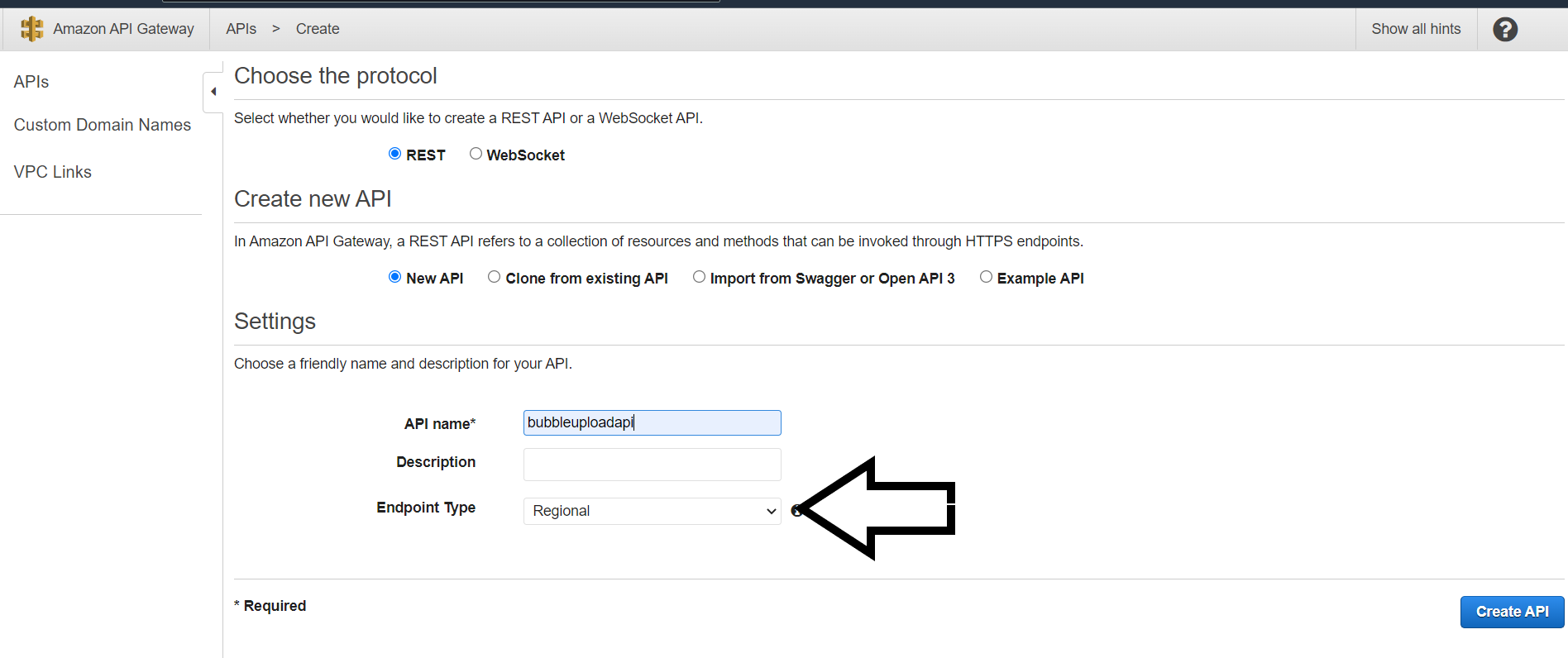Image resolution: width=1568 pixels, height=658 pixels.
Task: Collapse the left sidebar arrow
Action: 213,92
